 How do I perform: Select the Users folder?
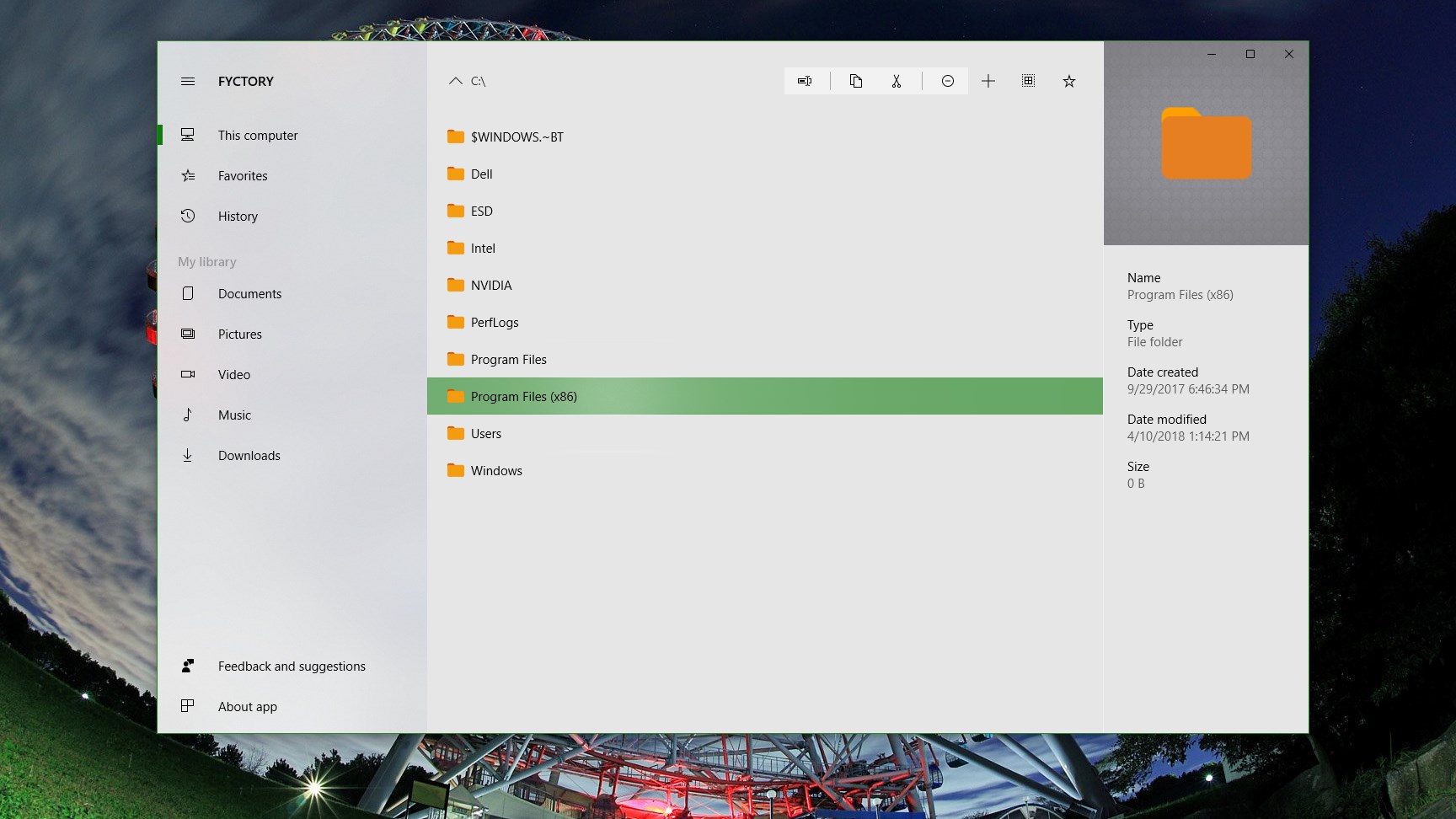click(x=765, y=433)
